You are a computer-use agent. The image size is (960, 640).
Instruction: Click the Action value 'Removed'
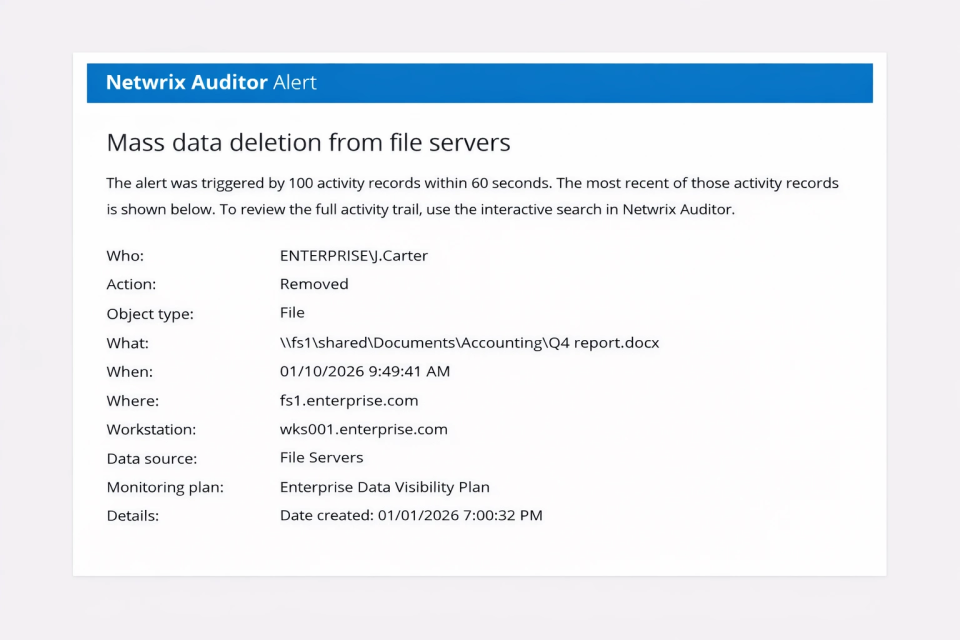pyautogui.click(x=314, y=284)
